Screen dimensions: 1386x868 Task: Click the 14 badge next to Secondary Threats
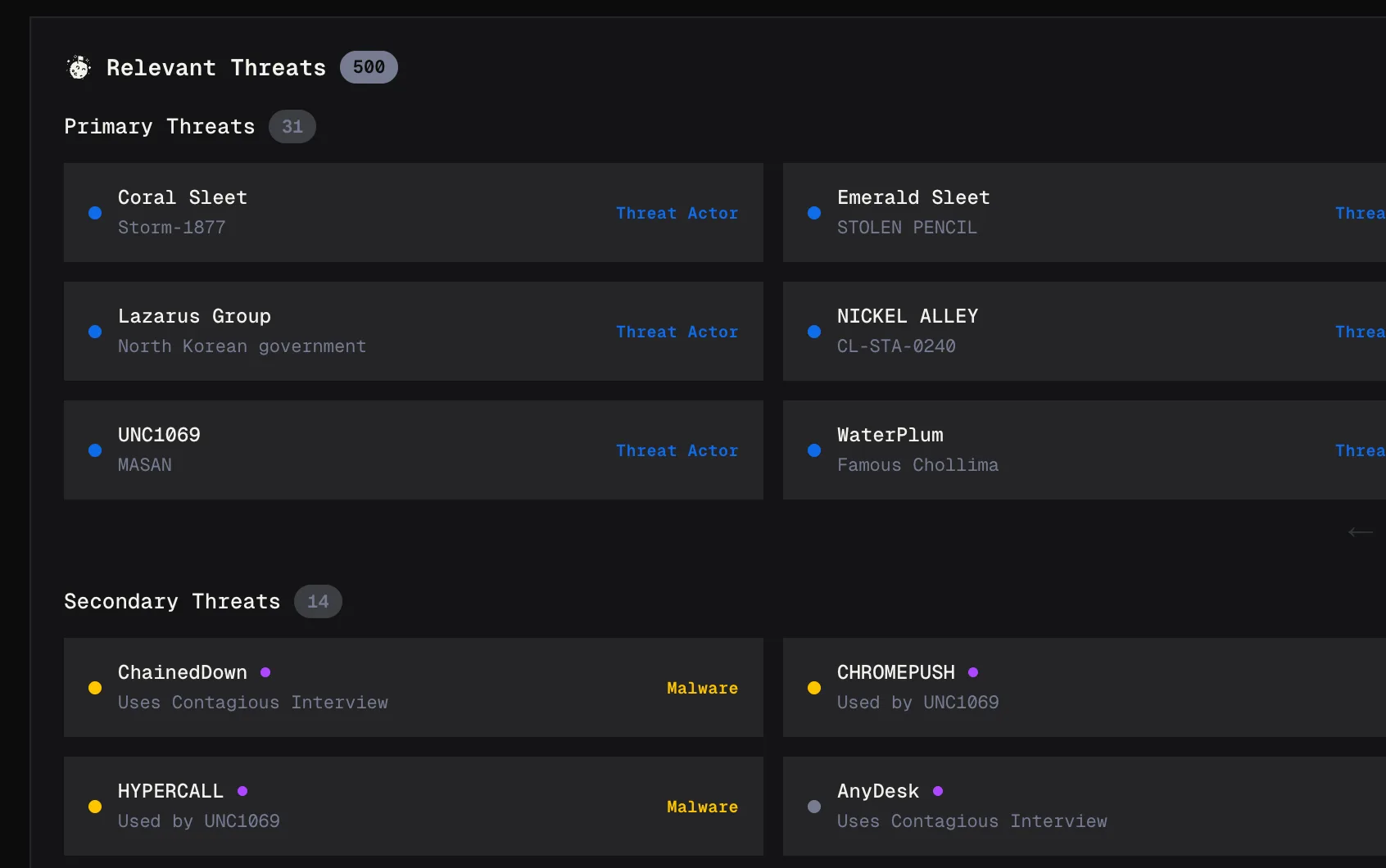(318, 601)
